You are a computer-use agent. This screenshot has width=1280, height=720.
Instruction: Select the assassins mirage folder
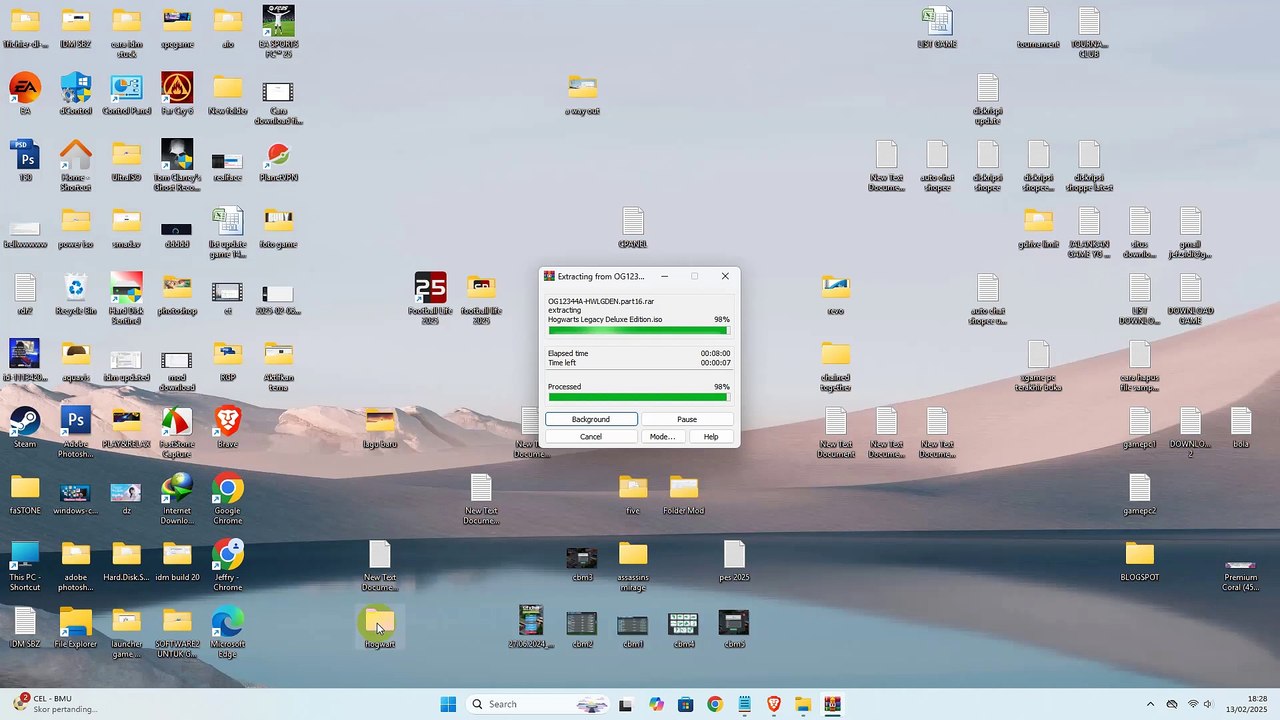pyautogui.click(x=632, y=565)
